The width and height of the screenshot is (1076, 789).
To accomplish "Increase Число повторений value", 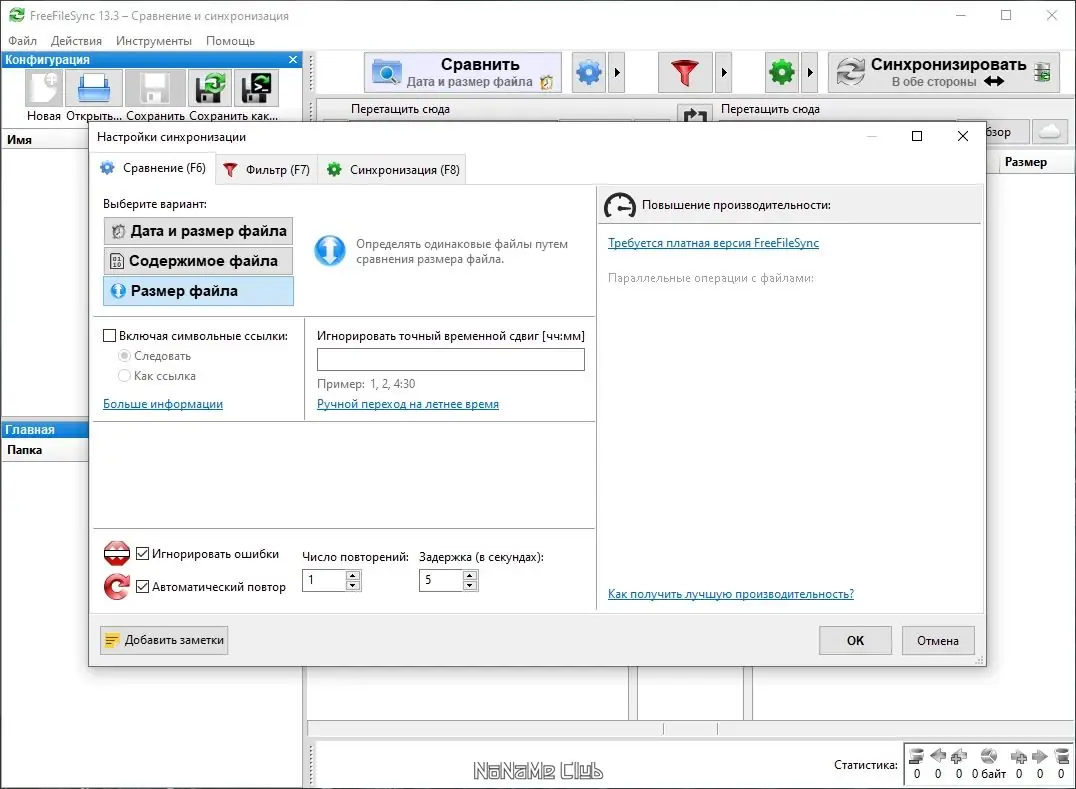I will [353, 576].
